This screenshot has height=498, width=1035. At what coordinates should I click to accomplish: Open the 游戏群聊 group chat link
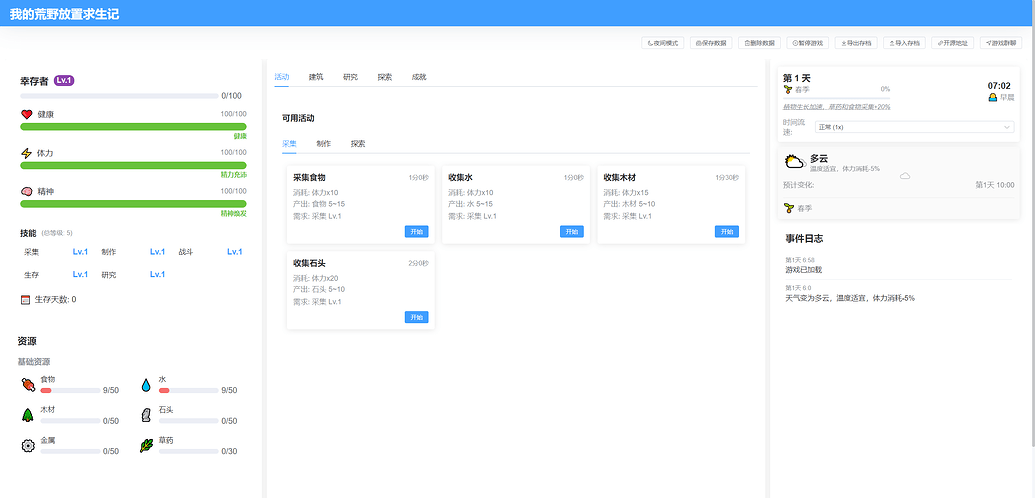[1001, 43]
